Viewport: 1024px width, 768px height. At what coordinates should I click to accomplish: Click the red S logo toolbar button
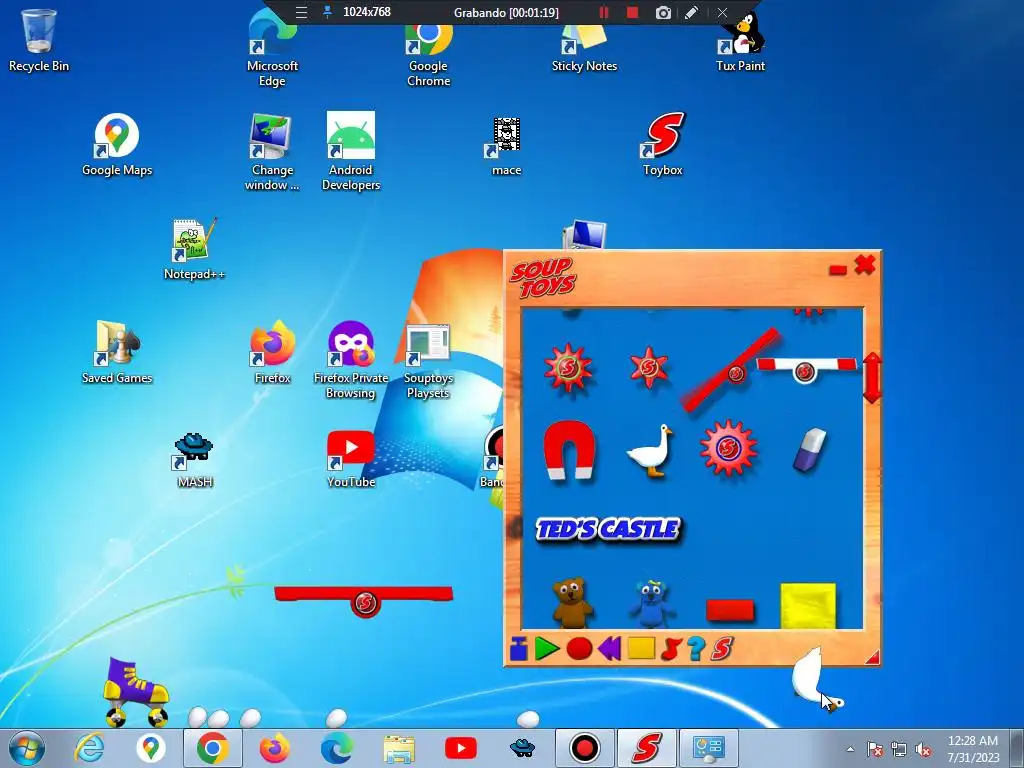click(722, 648)
